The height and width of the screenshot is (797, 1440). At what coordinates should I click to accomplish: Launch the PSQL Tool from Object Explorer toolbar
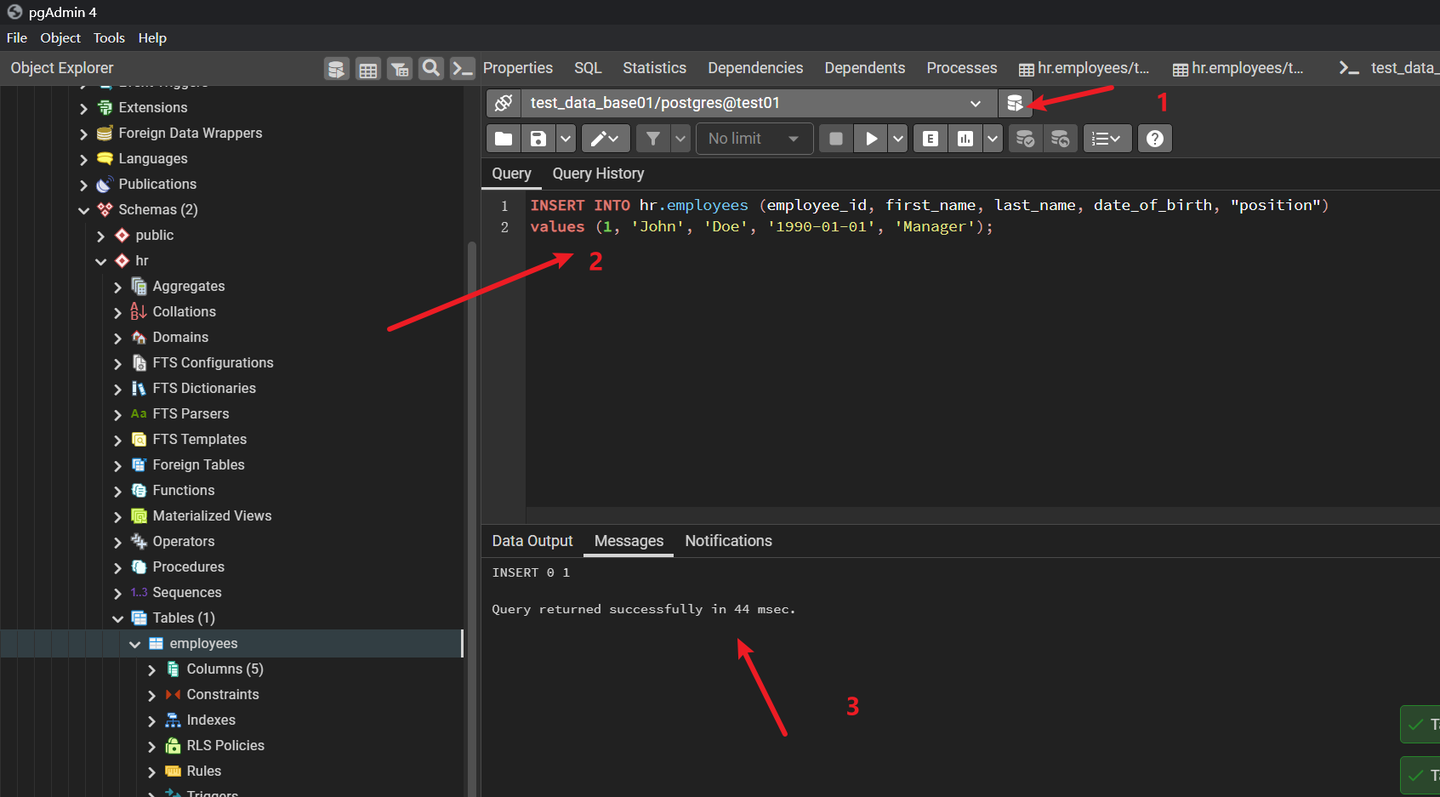click(x=462, y=68)
